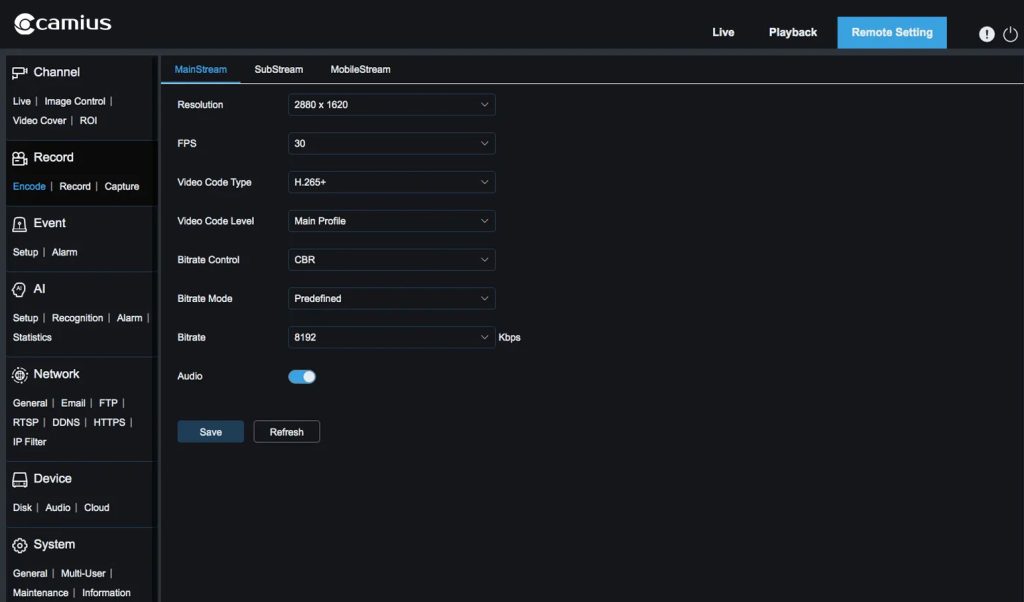
Task: Click the Save button
Action: (210, 432)
